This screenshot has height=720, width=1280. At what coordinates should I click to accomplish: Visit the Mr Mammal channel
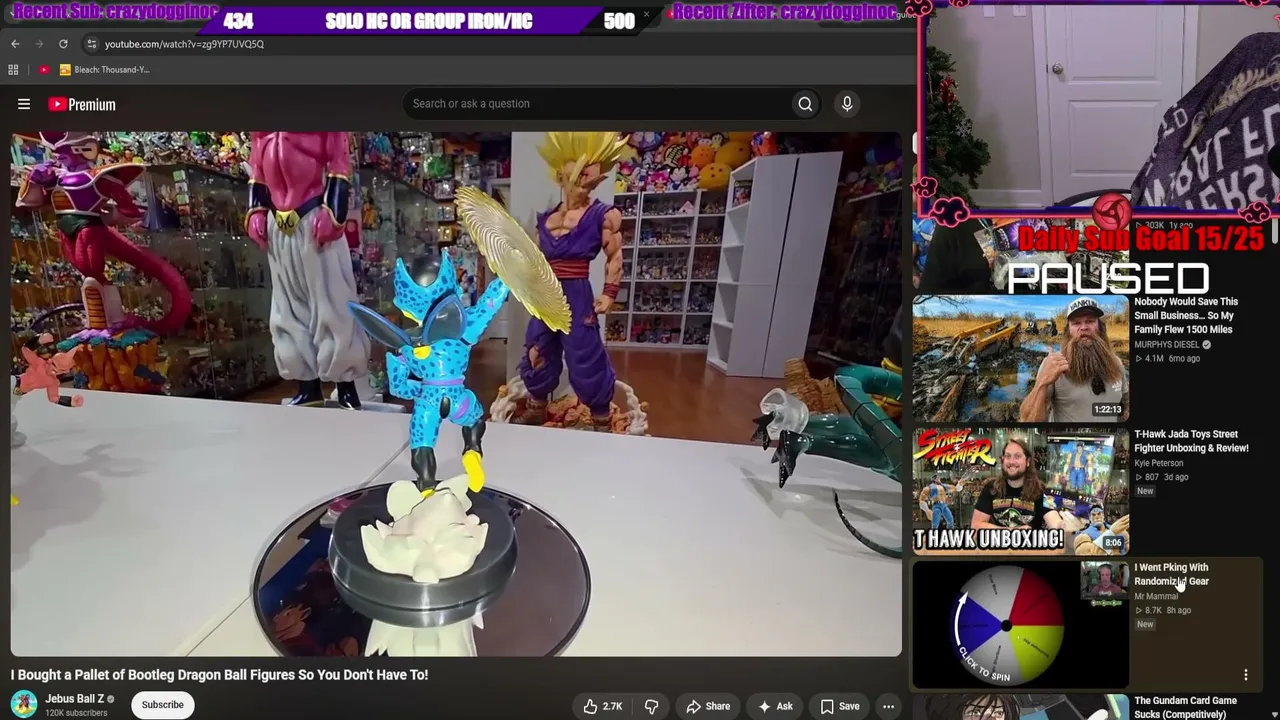(1156, 596)
